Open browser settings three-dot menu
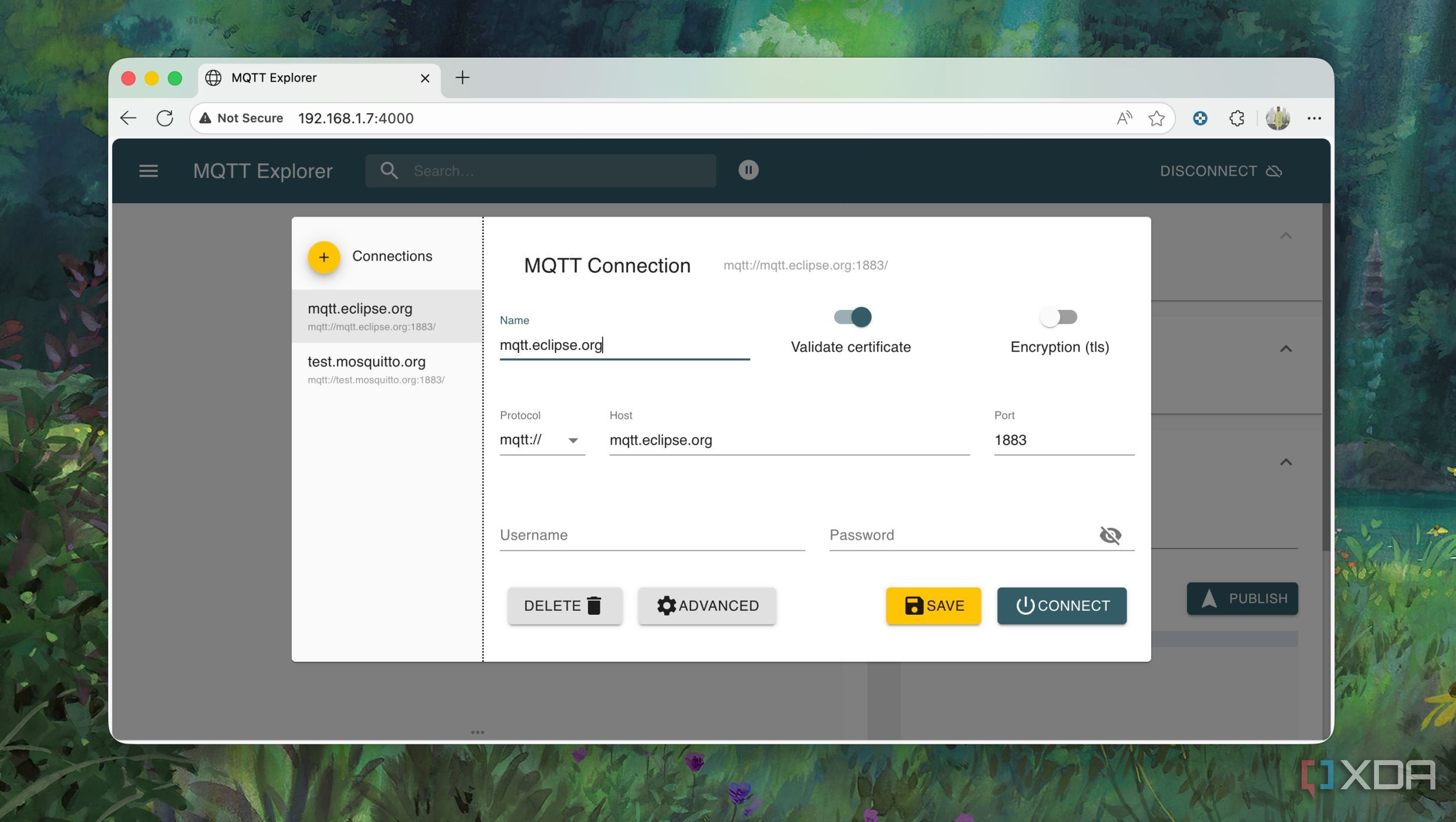The width and height of the screenshot is (1456, 822). point(1314,119)
